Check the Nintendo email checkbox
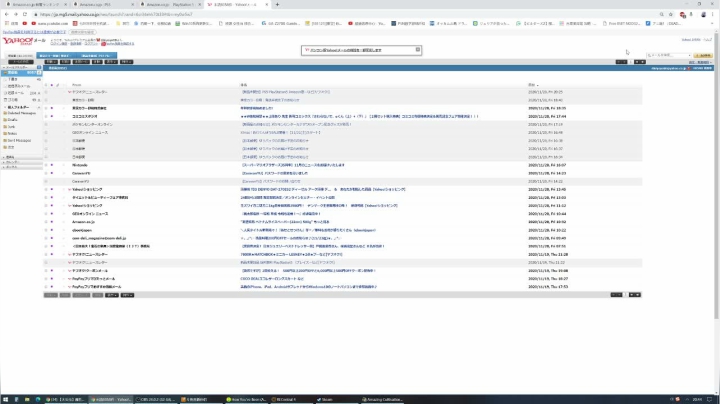This screenshot has width=720, height=404. pos(46,165)
